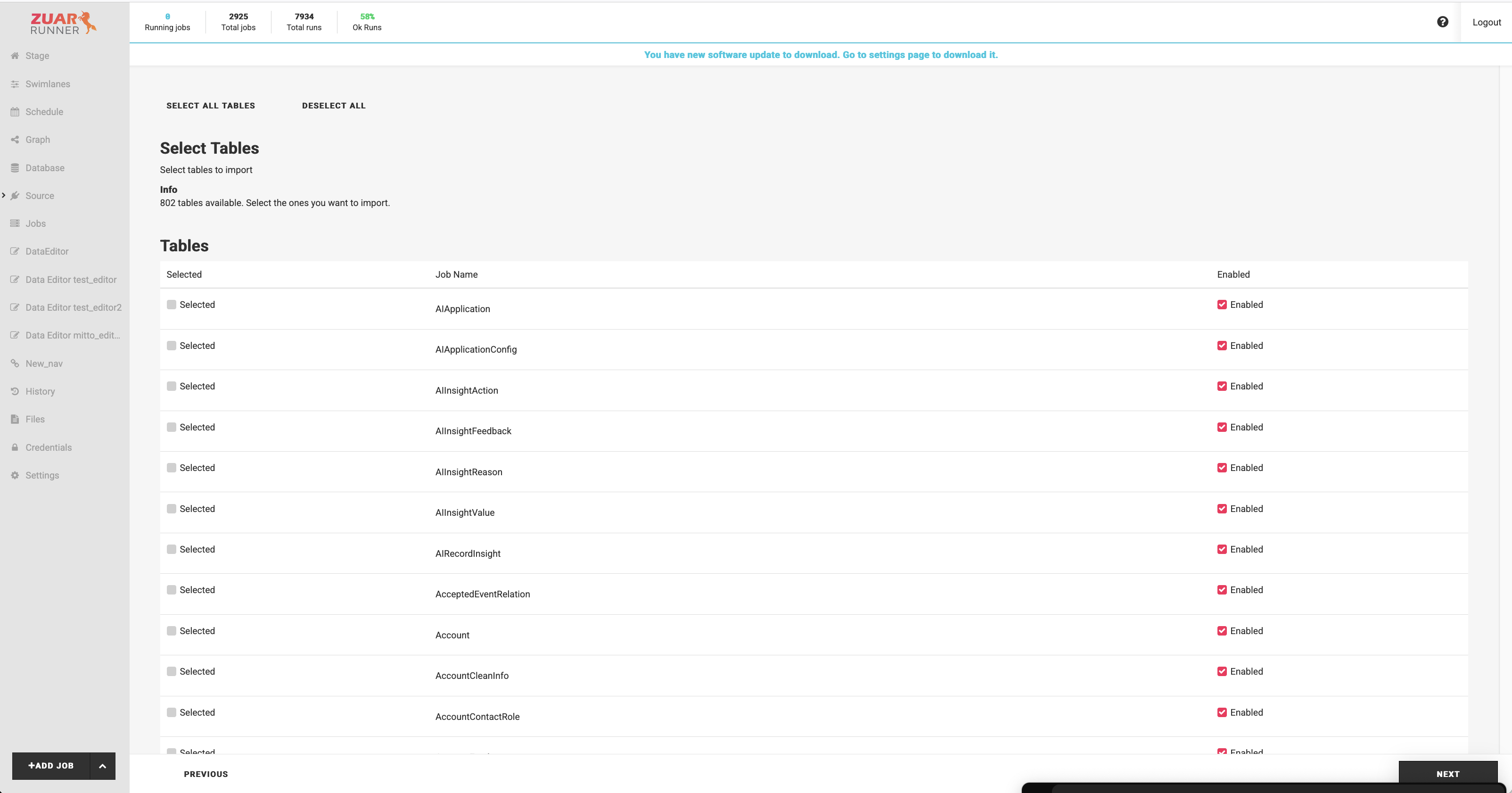Image resolution: width=1512 pixels, height=793 pixels.
Task: Select the Account table checkbox
Action: [172, 631]
